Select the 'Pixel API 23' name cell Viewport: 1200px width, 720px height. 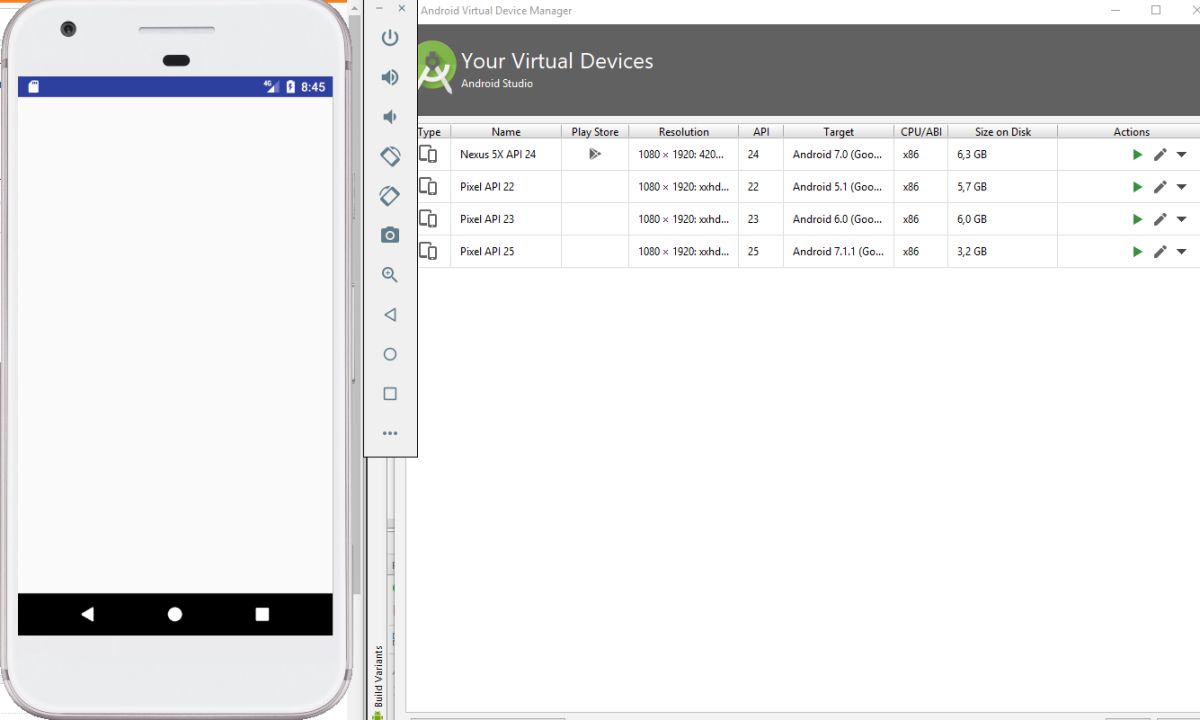506,219
